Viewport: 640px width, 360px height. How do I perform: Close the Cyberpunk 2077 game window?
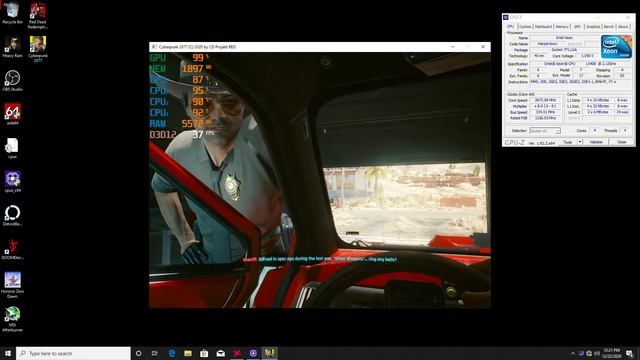[483, 47]
